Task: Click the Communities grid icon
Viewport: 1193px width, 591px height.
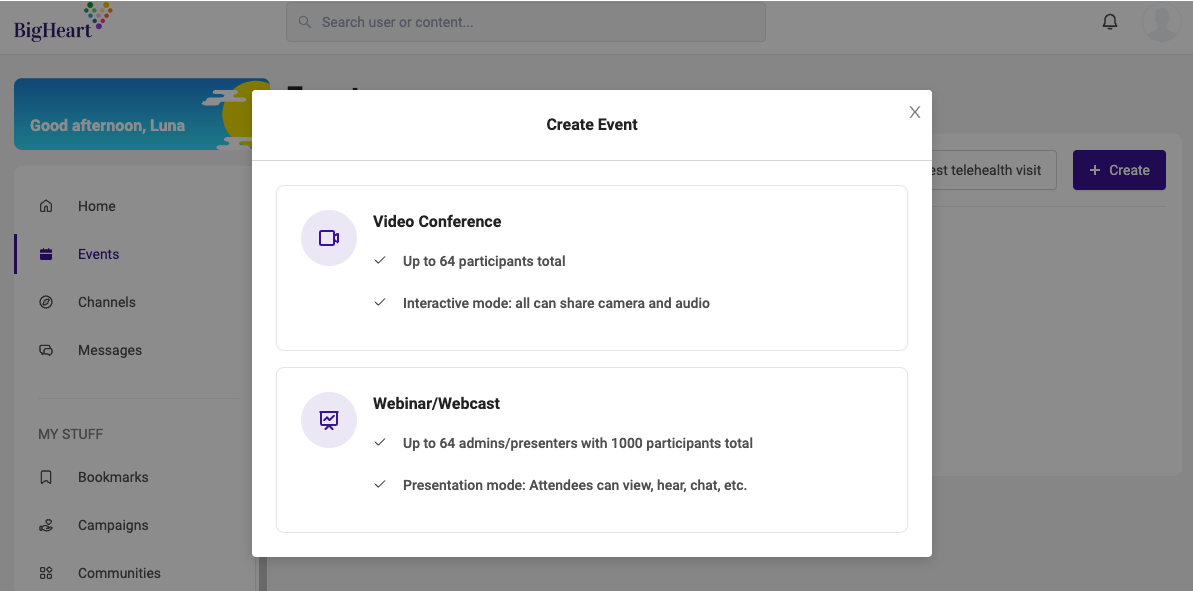Action: pyautogui.click(x=46, y=573)
